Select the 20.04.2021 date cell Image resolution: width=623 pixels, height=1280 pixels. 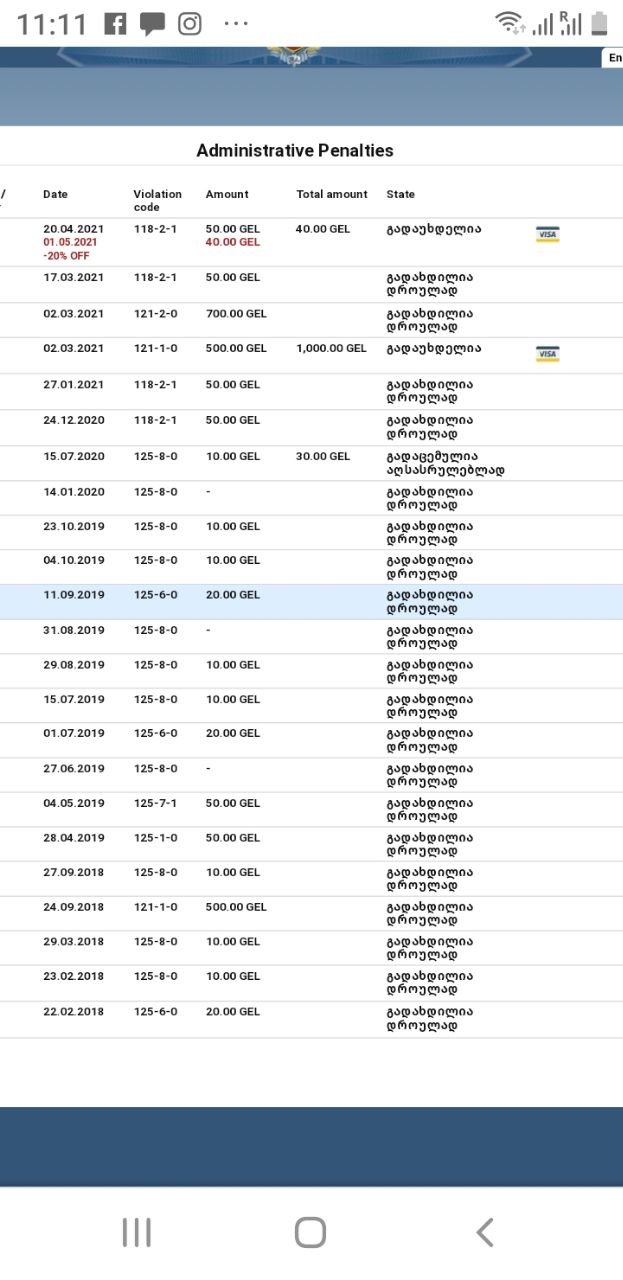coord(73,229)
